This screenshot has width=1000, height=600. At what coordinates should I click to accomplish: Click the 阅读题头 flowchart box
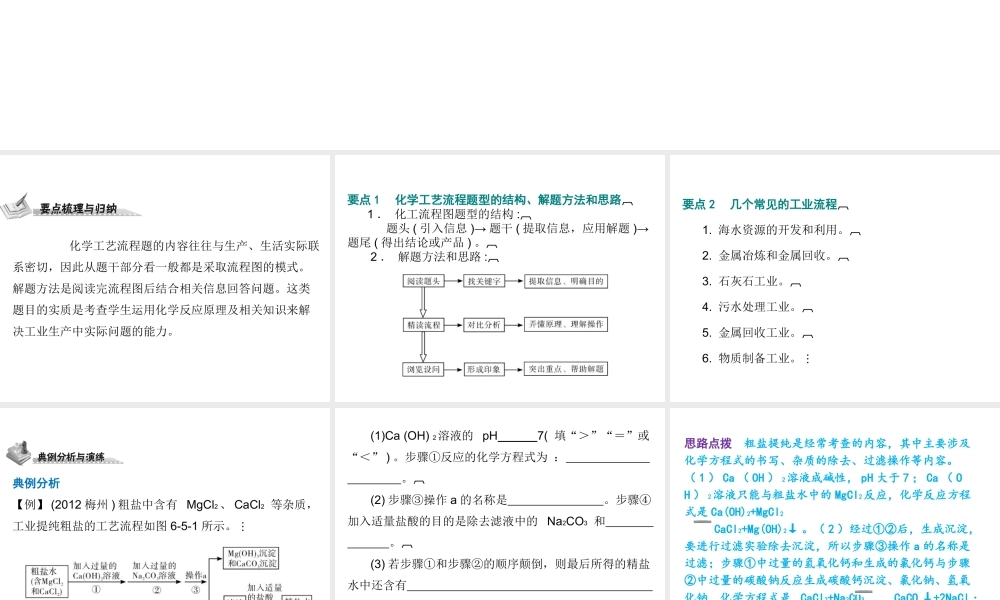(423, 281)
